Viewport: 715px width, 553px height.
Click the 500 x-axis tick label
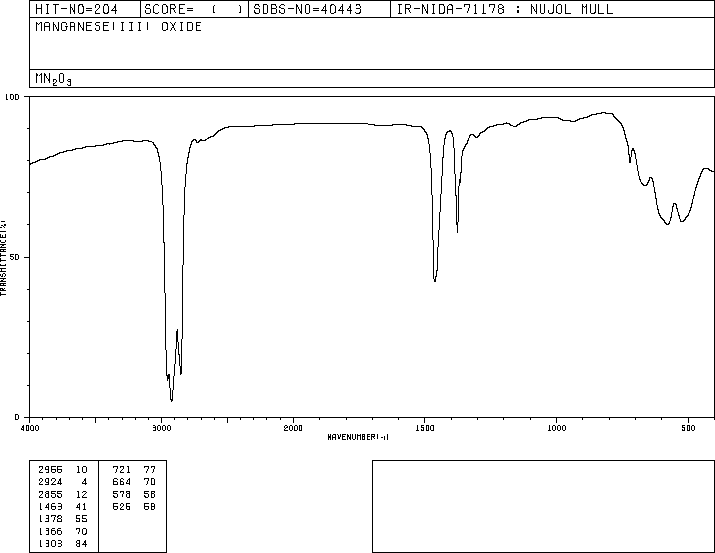pyautogui.click(x=688, y=428)
